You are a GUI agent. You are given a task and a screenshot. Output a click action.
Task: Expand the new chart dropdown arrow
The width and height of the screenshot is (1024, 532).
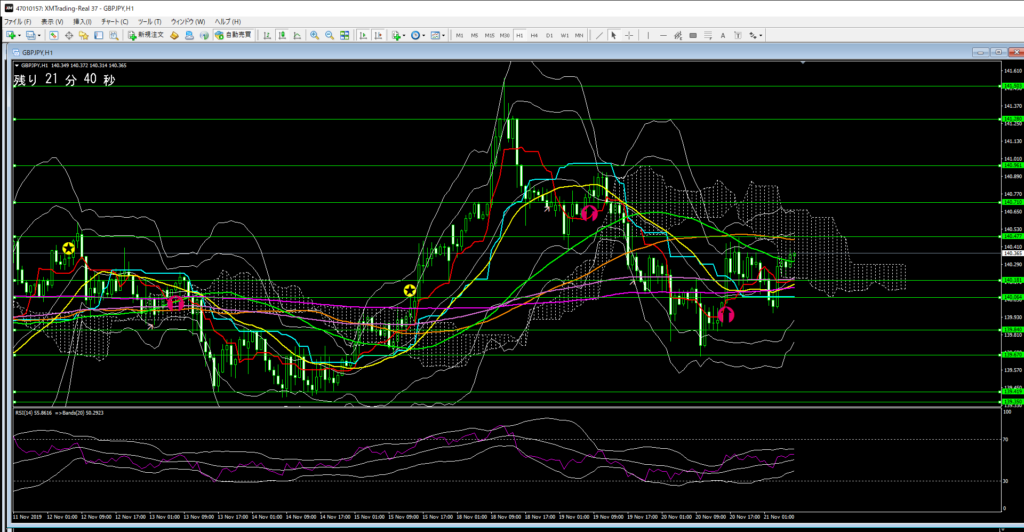20,35
